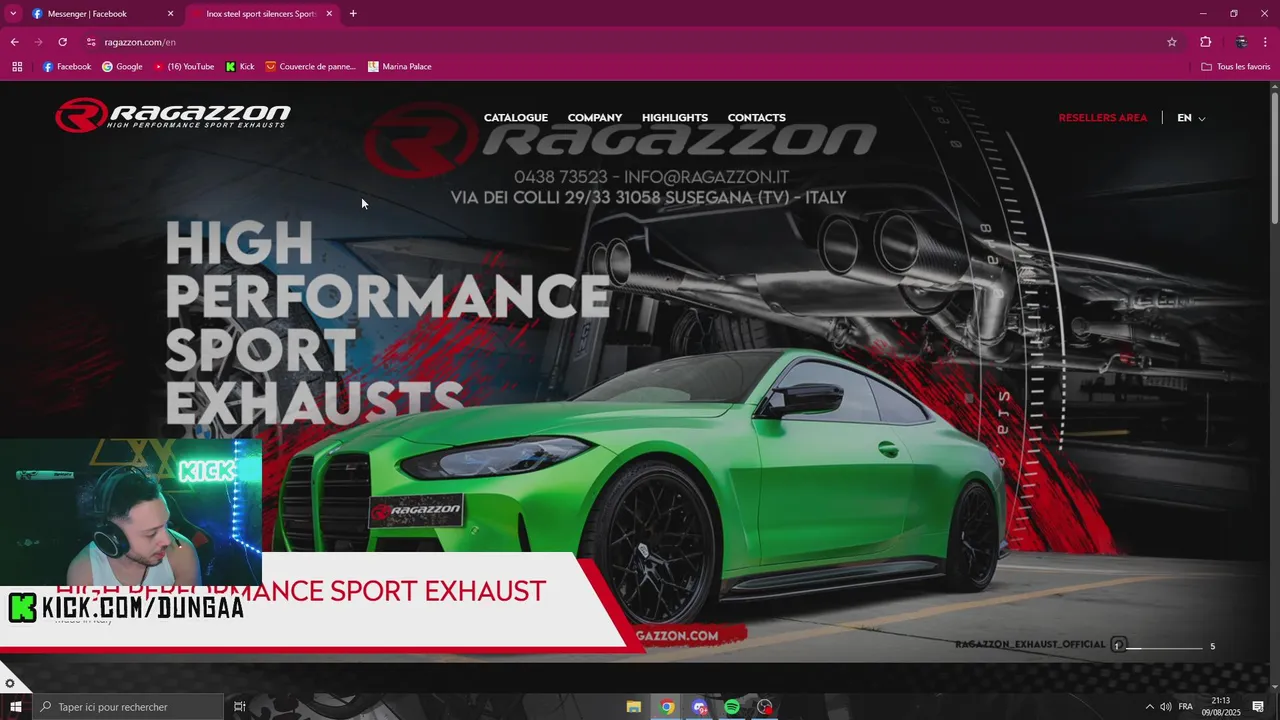
Task: Open the Chrome three-dot menu
Action: point(1266,42)
